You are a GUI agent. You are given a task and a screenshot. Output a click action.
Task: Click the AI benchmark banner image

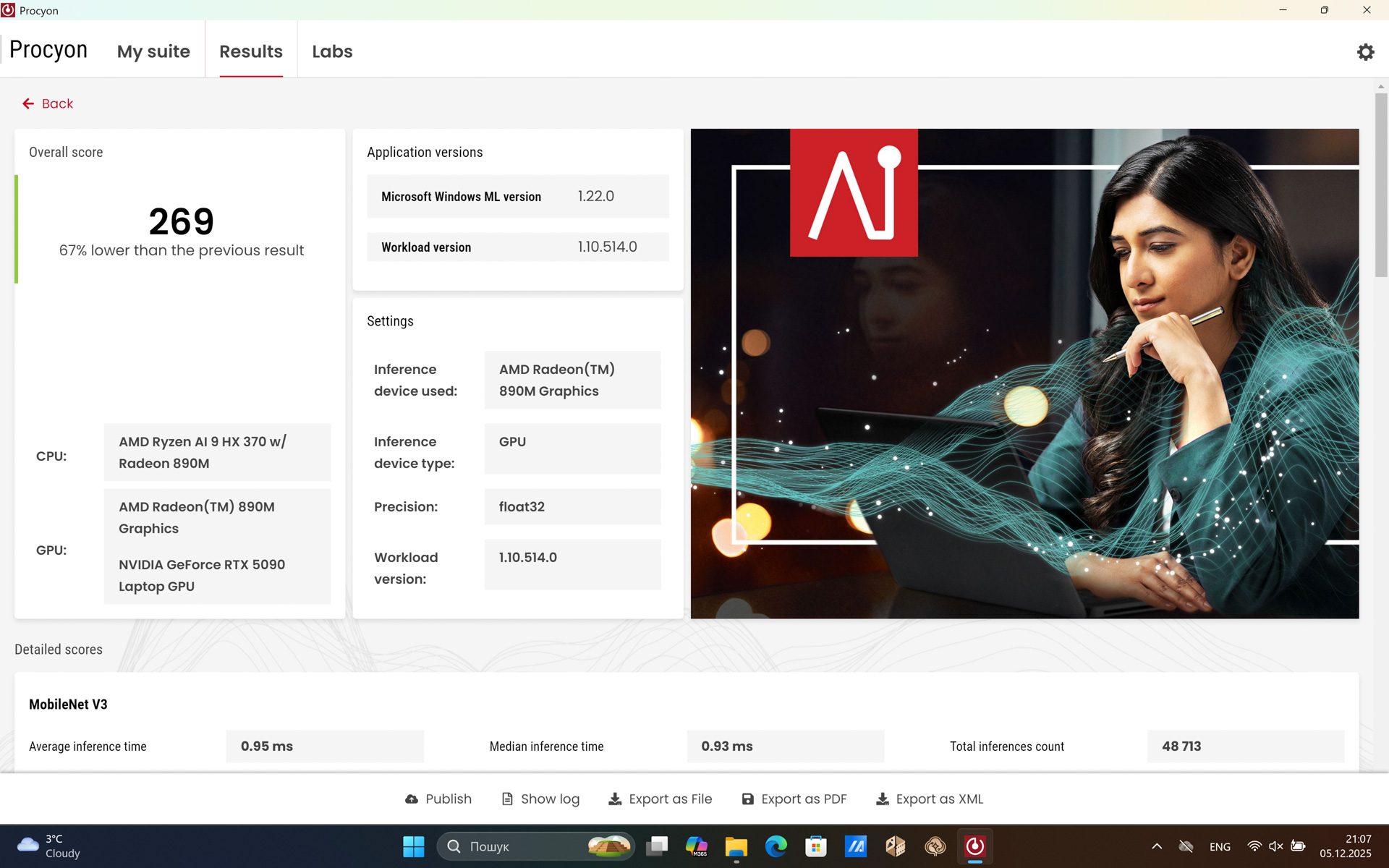pos(1024,373)
